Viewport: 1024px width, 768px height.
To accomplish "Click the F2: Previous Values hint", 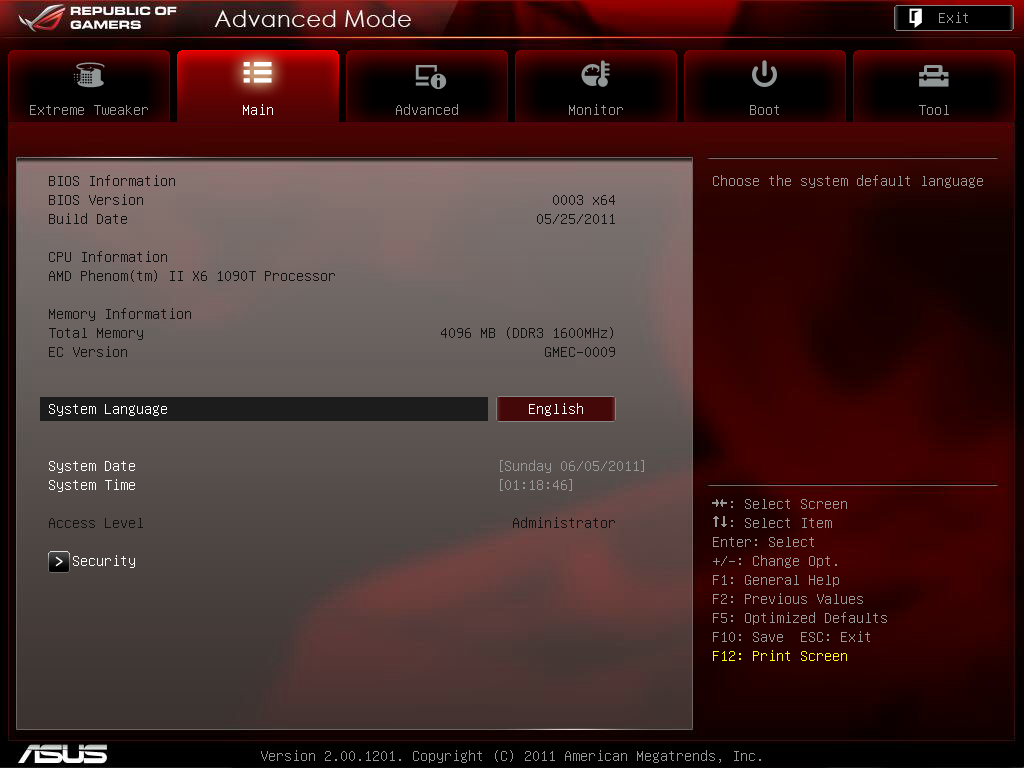I will 788,598.
